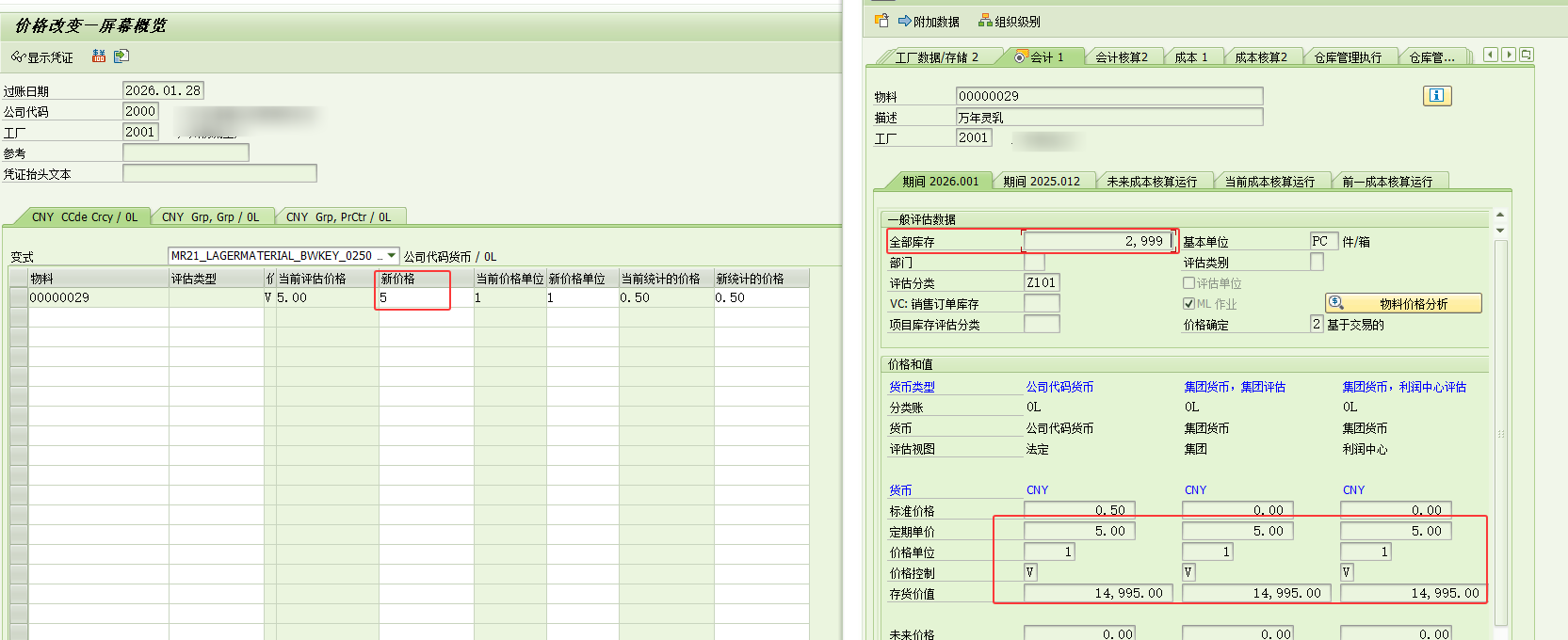Image resolution: width=1568 pixels, height=640 pixels.
Task: Expand the 变式 variant dropdown
Action: pos(392,255)
